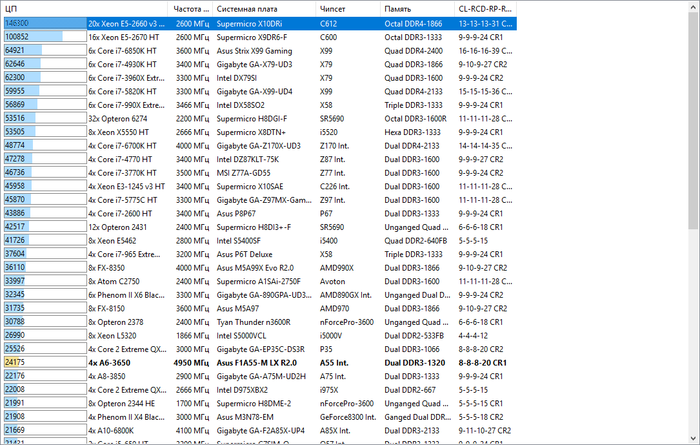Select the 4x A10-6800K row
Viewport: 700px width, 445px height.
[260, 430]
